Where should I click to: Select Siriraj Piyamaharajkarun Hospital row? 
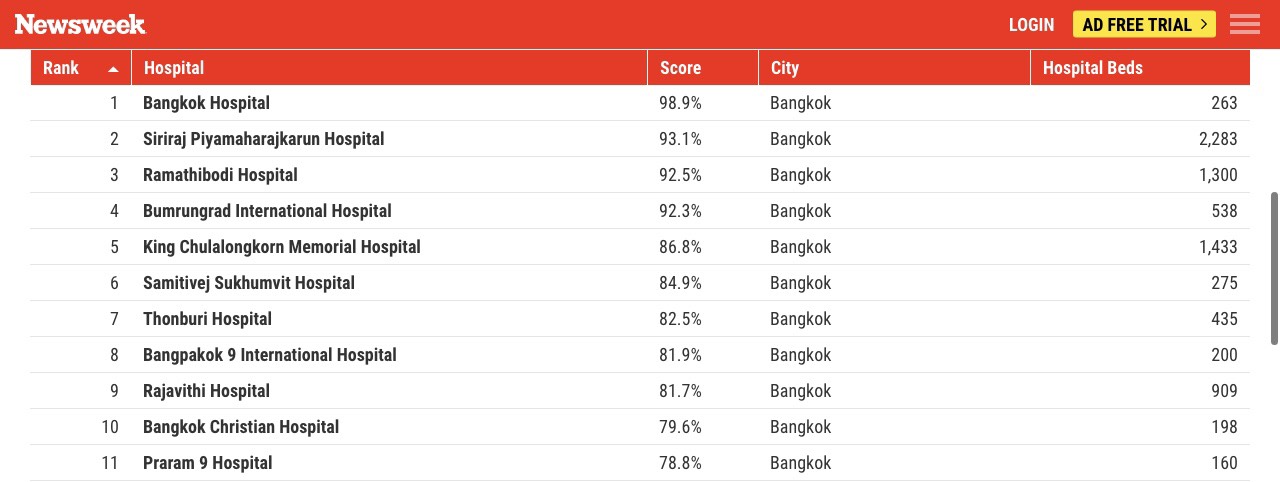[263, 139]
